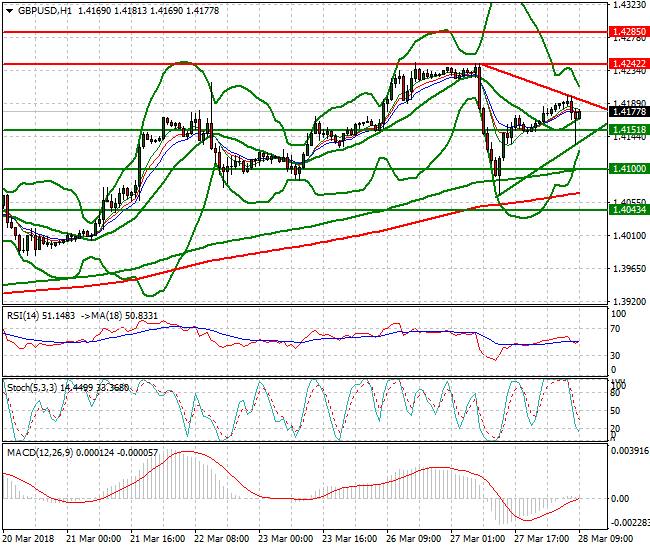Click the -0.002283 MACD scale value
The image size is (650, 550).
coord(630,522)
